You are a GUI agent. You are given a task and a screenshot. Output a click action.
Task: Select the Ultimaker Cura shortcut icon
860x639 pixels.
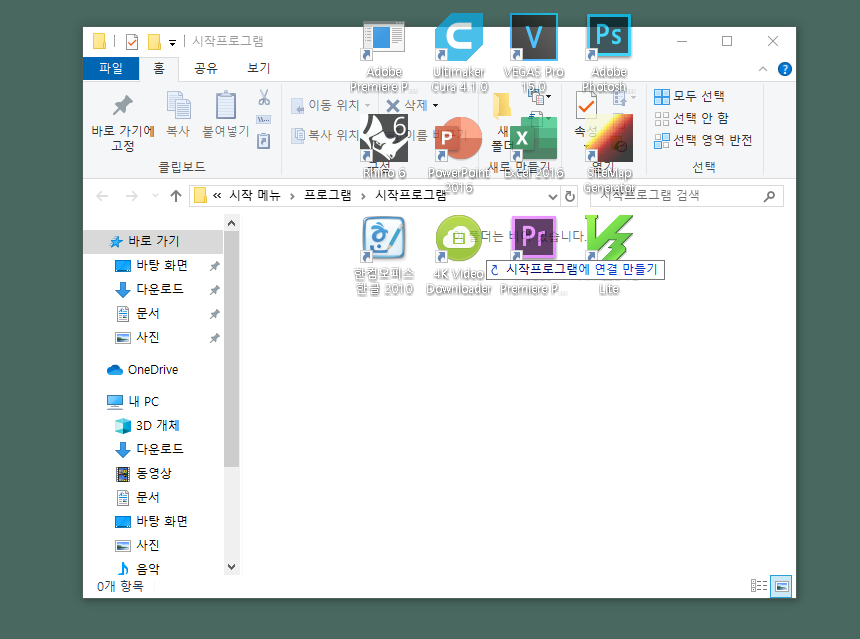tap(459, 36)
